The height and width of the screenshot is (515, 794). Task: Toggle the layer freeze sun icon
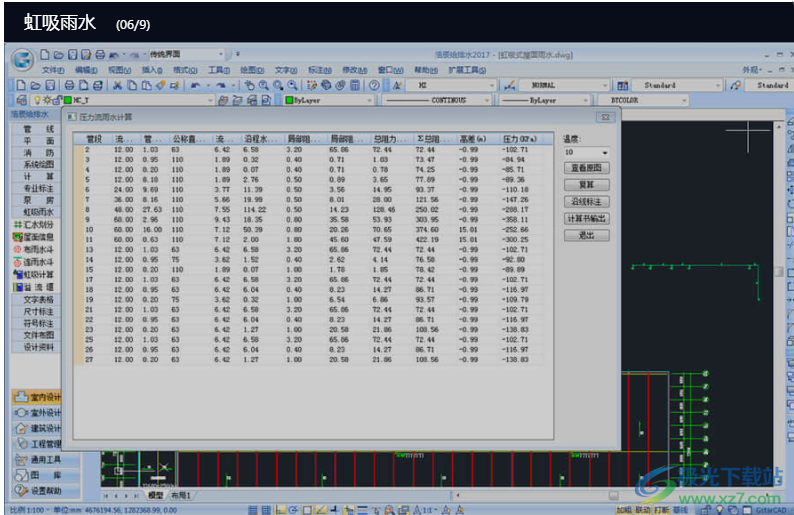pos(47,100)
